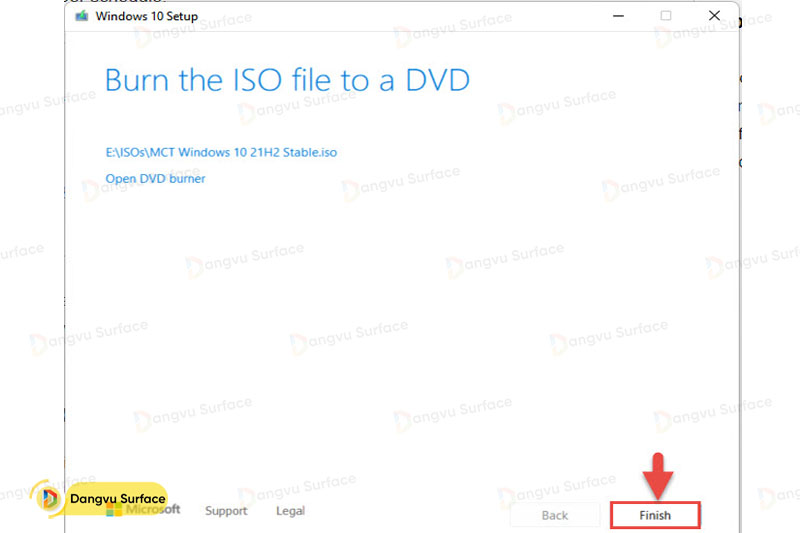This screenshot has height=533, width=800.
Task: Go back using the Back button
Action: point(555,515)
